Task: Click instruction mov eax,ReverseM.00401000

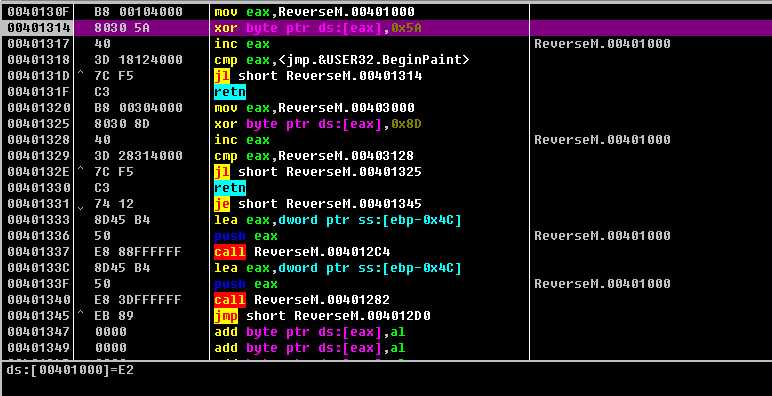Action: coord(315,11)
